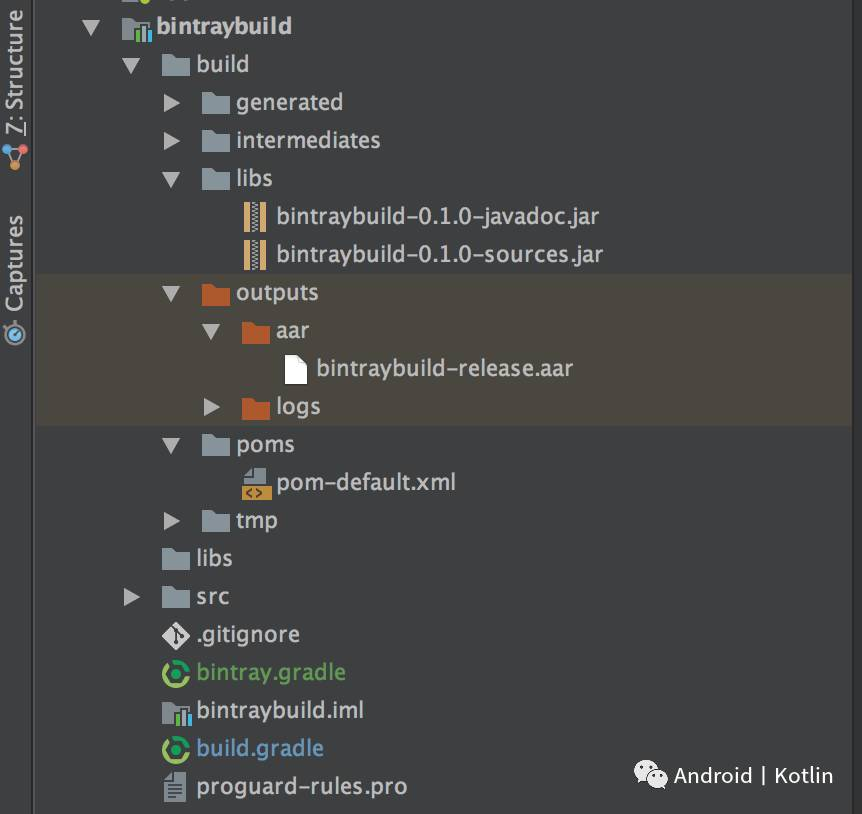Select bintraybuild-release.aar file
Viewport: 862px width, 814px height.
[444, 368]
